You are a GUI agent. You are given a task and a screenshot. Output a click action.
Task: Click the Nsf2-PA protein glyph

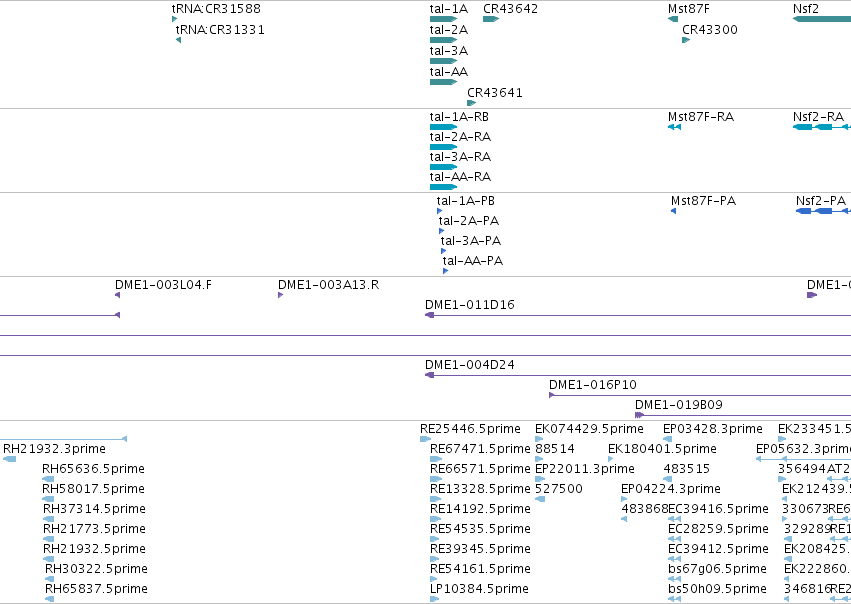823,211
